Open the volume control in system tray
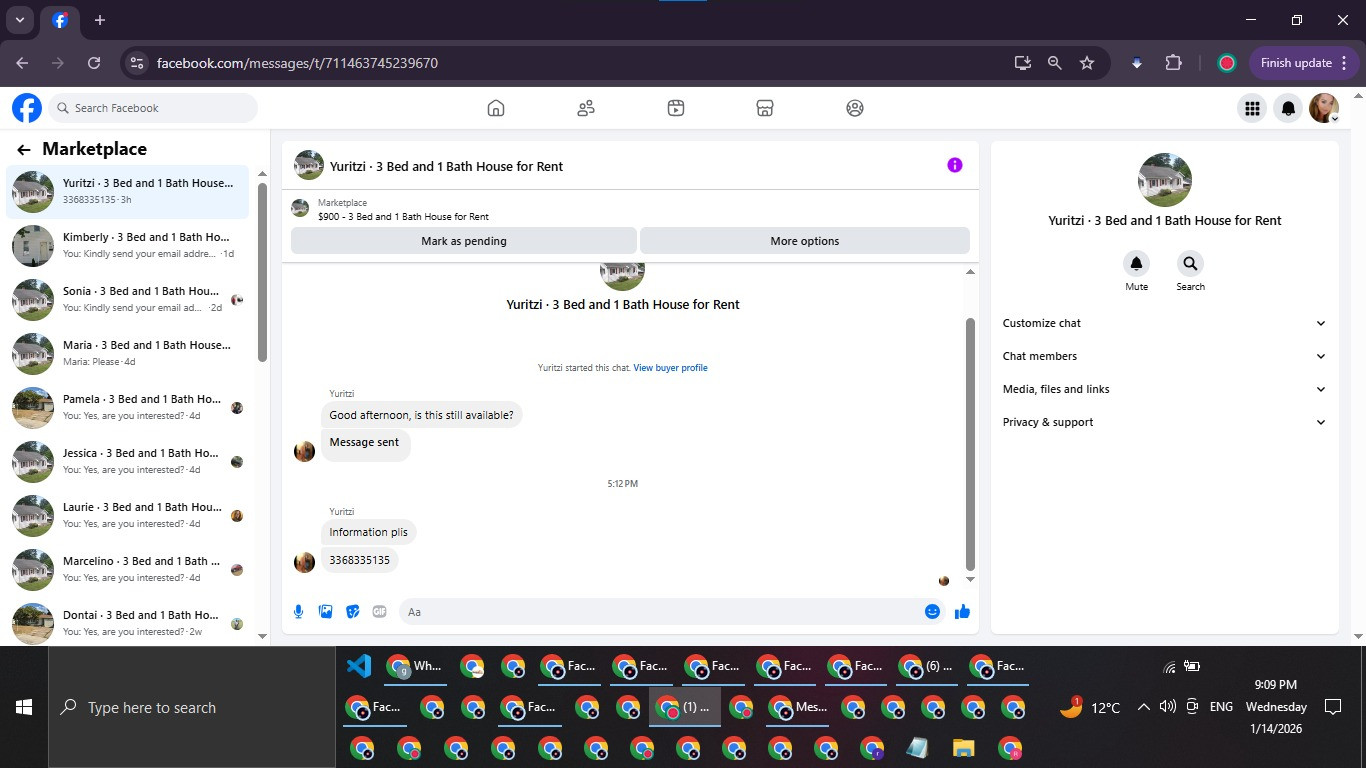Screen dimensions: 1366x768 1167,707
